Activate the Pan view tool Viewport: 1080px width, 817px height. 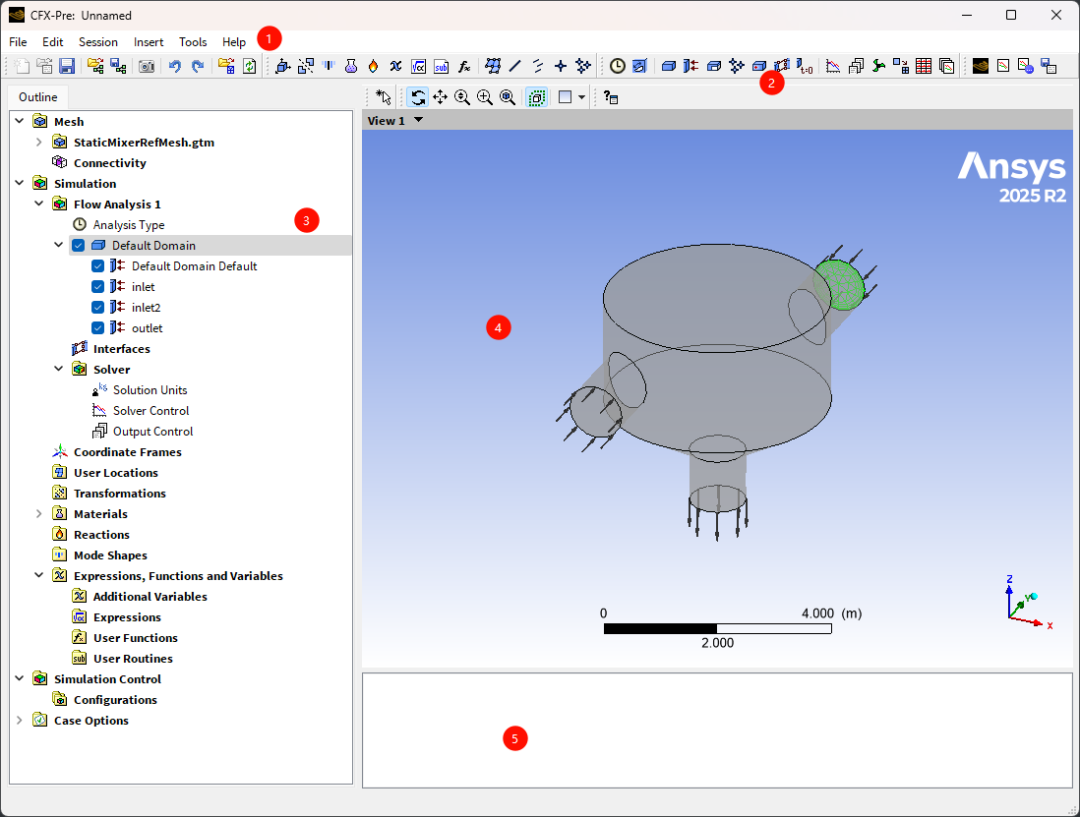[440, 97]
